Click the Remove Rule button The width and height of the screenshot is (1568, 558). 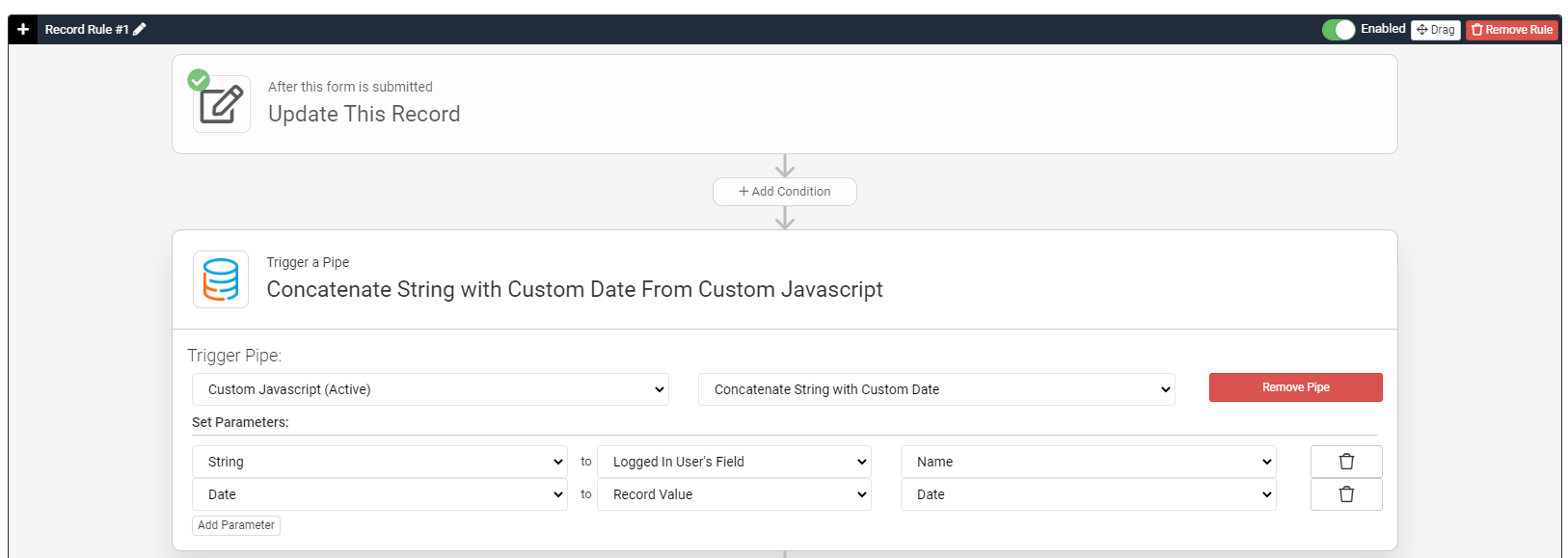point(1512,30)
